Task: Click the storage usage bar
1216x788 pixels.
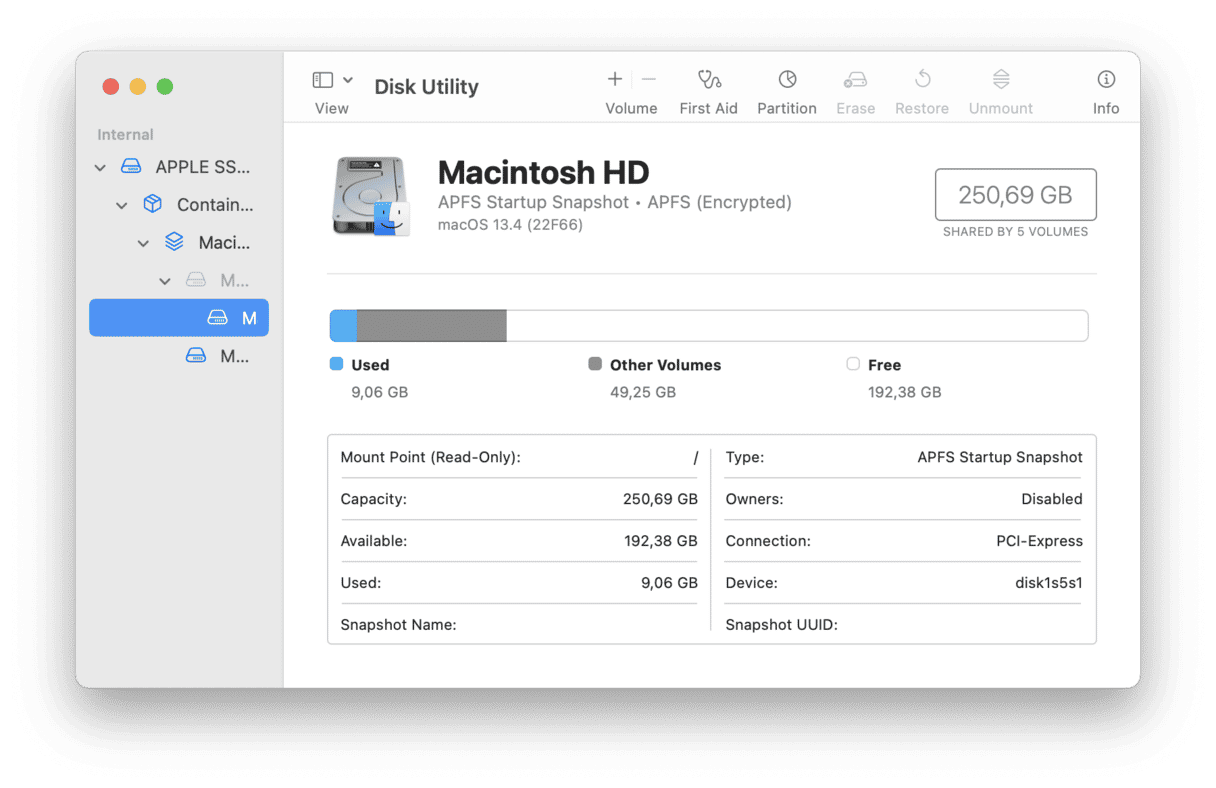Action: click(708, 325)
